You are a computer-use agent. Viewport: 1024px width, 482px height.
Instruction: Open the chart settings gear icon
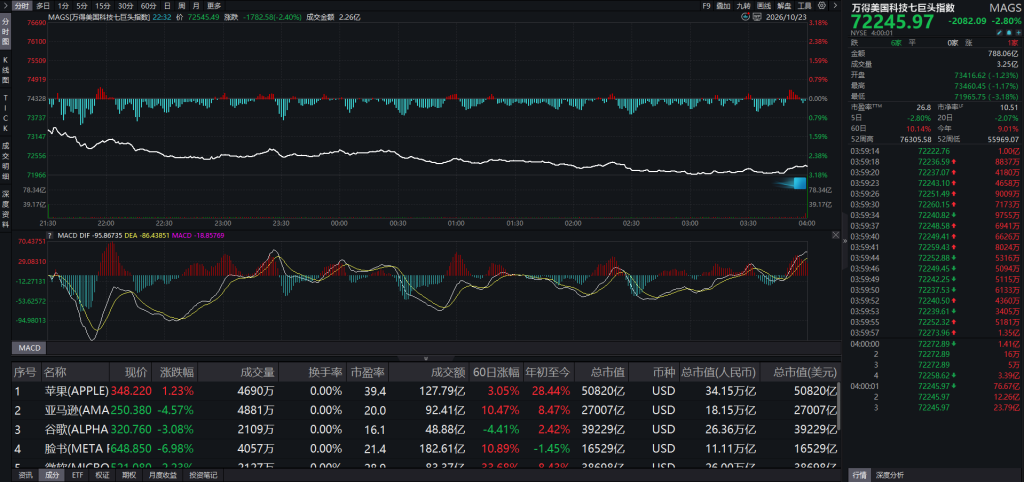coord(822,5)
